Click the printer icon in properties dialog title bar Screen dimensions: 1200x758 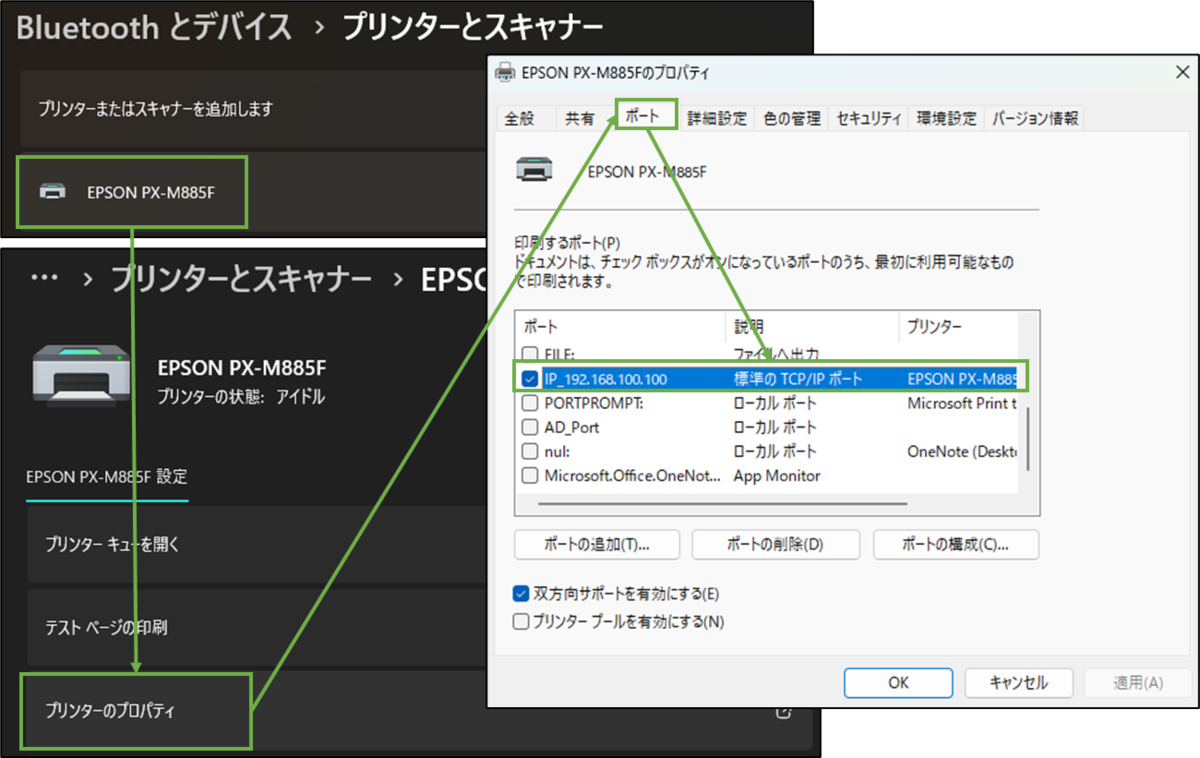[x=507, y=72]
